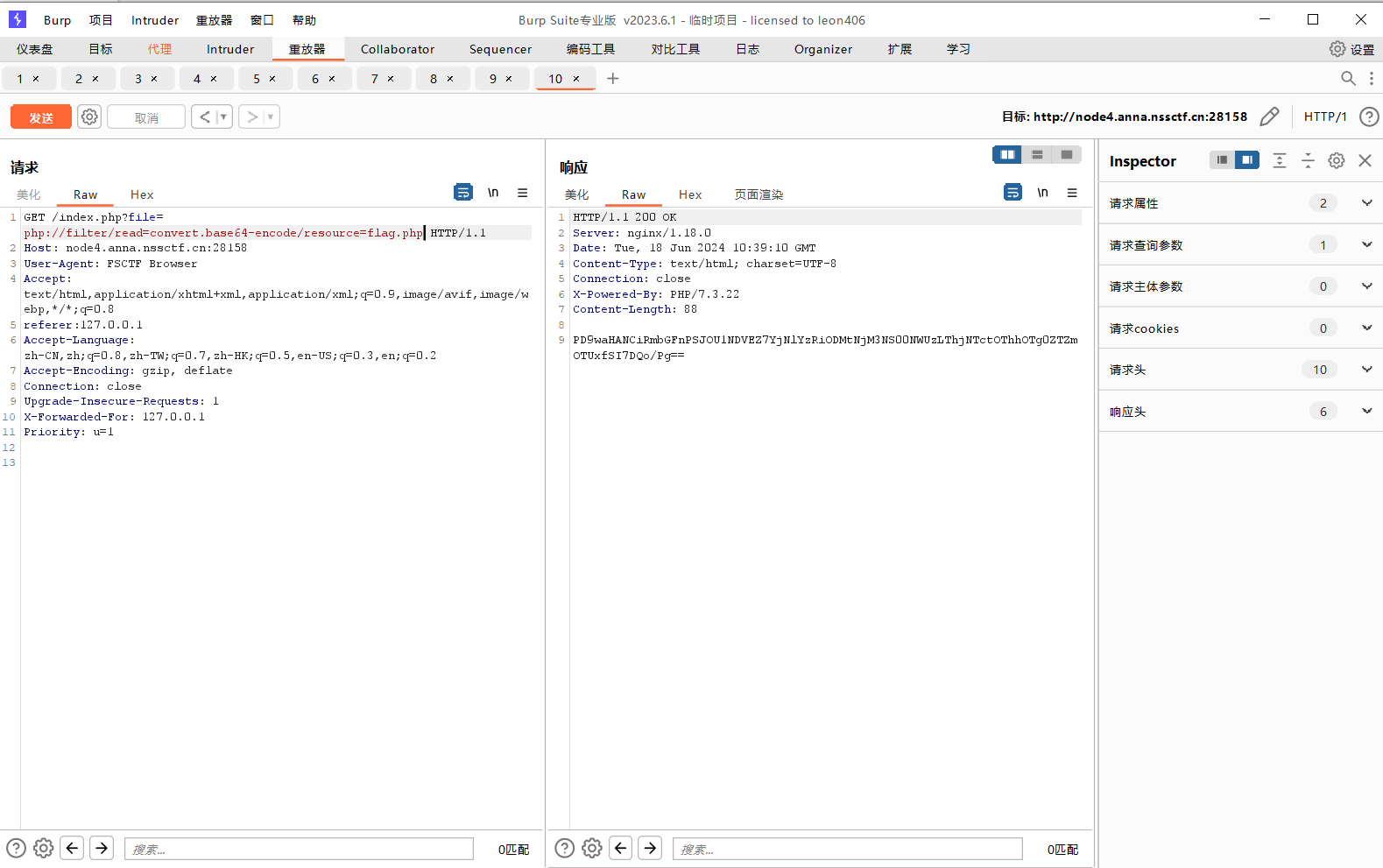Close the Inspector panel
The width and height of the screenshot is (1383, 868).
pyautogui.click(x=1365, y=160)
